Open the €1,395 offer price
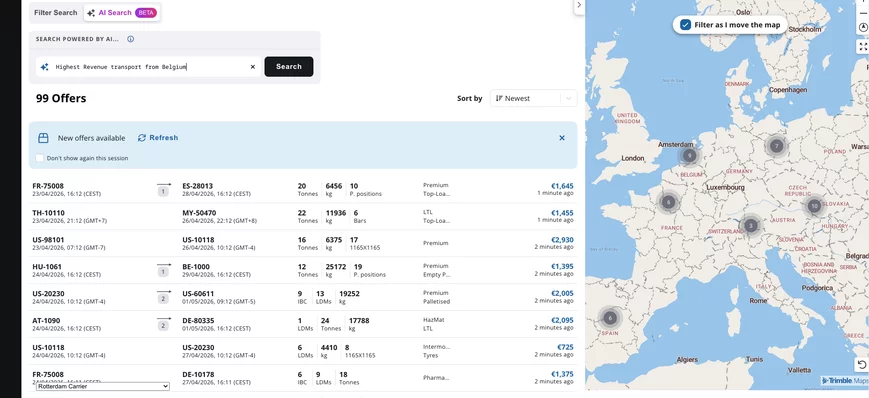 (562, 267)
